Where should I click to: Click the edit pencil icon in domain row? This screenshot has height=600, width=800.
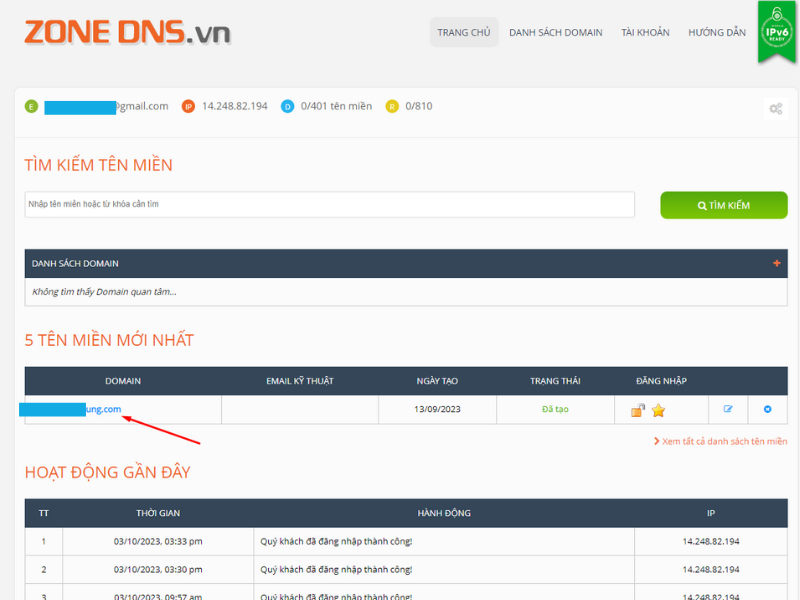point(728,409)
